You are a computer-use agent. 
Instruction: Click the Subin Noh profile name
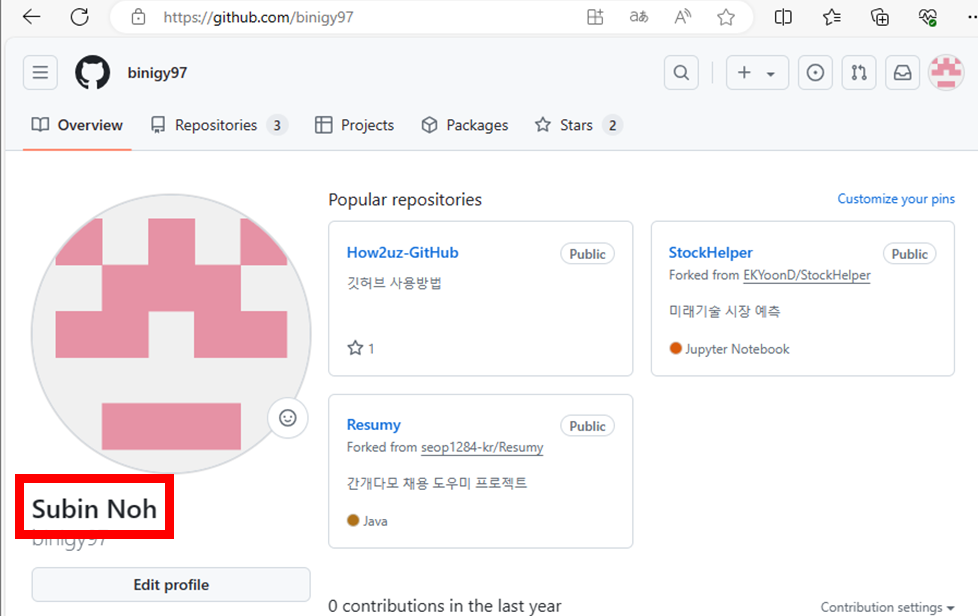click(94, 509)
